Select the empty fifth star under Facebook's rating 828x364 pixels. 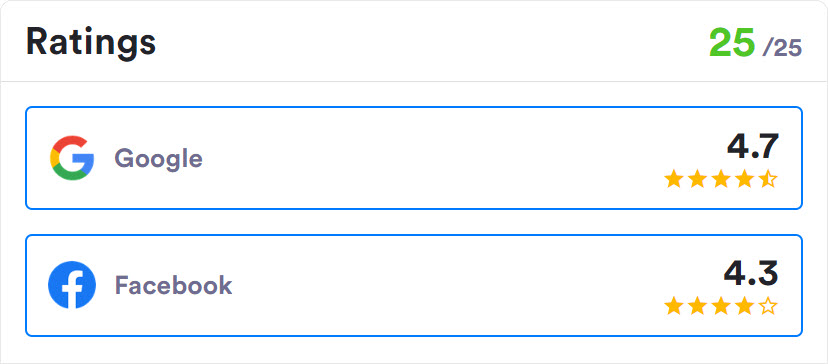[x=768, y=305]
